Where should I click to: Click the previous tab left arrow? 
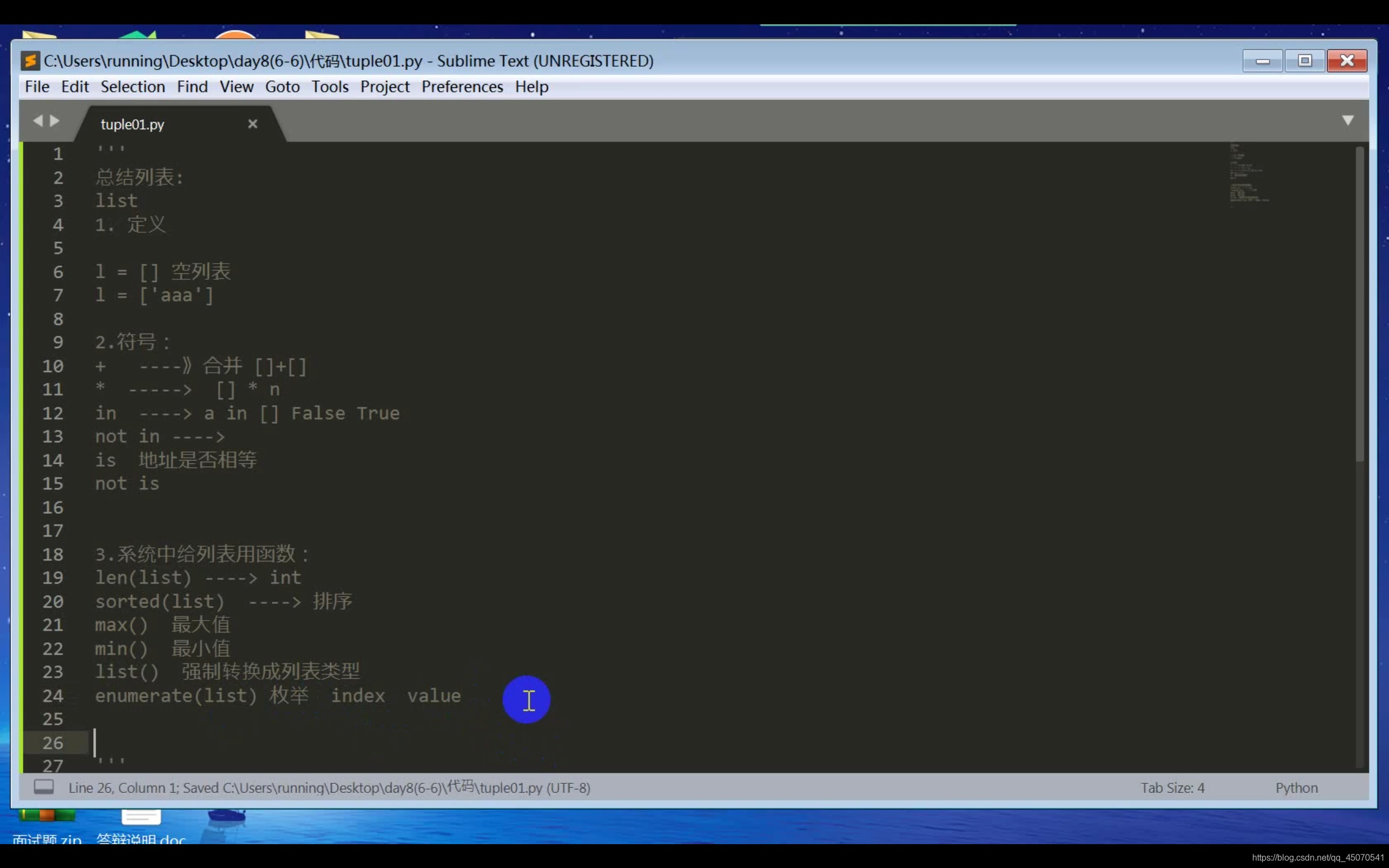pyautogui.click(x=38, y=120)
